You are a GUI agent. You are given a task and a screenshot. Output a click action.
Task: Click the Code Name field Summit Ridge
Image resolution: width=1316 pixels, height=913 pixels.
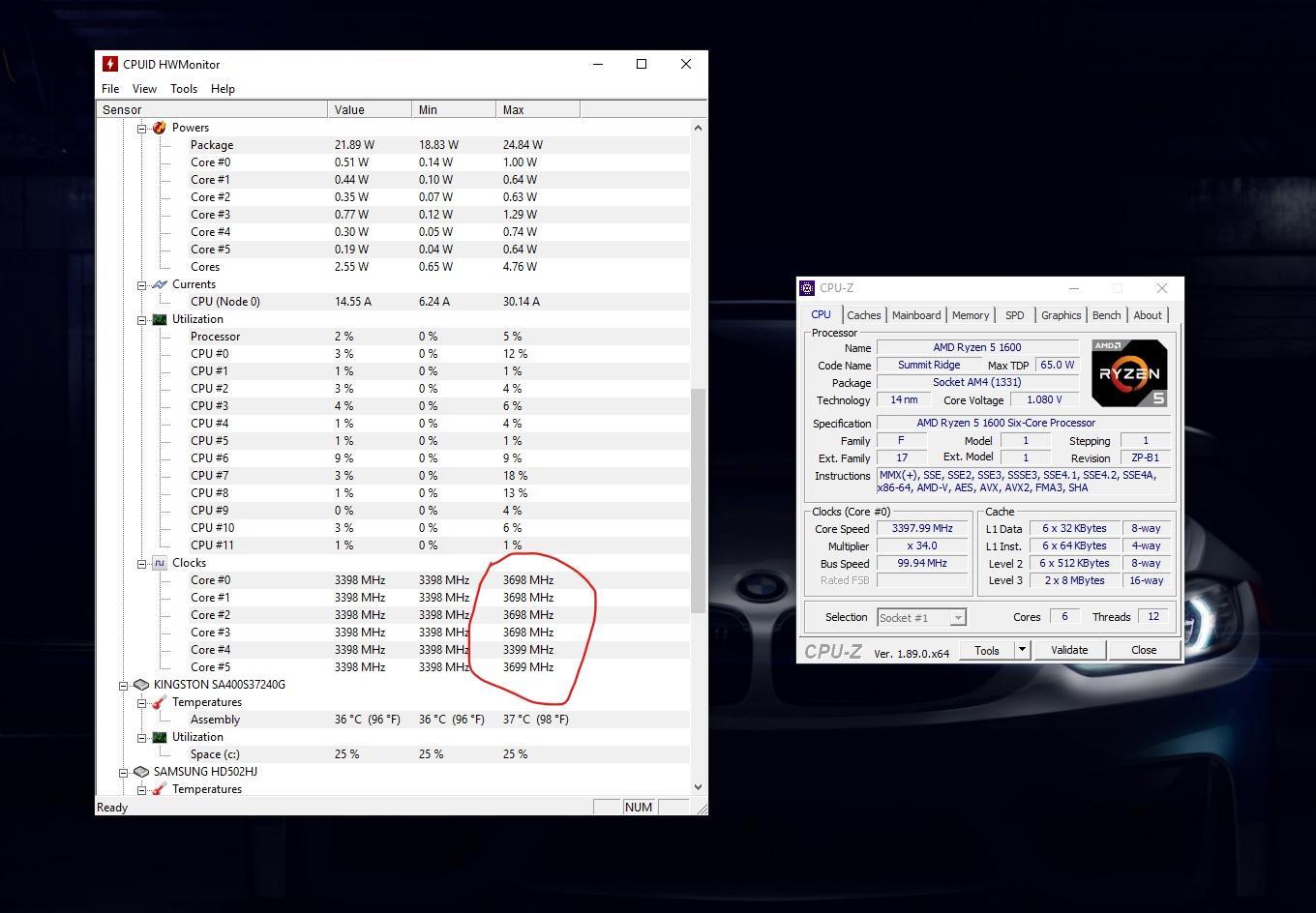928,366
